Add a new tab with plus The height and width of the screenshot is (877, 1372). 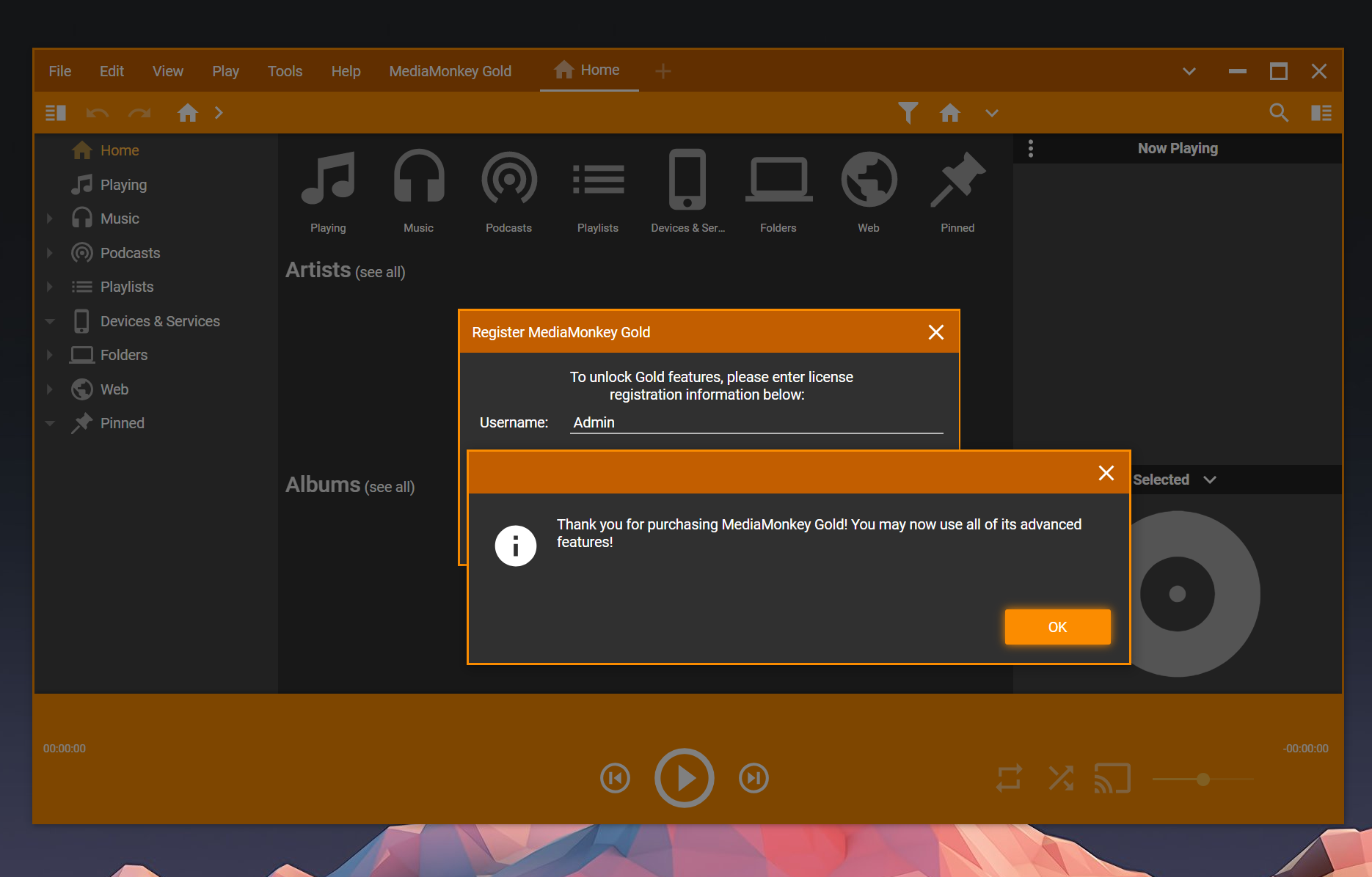663,71
